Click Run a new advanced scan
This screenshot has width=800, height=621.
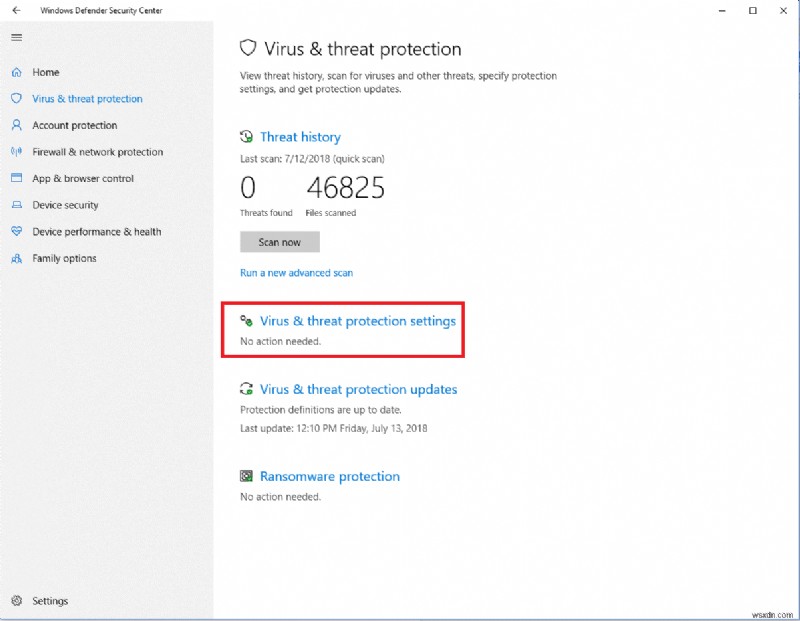(296, 273)
